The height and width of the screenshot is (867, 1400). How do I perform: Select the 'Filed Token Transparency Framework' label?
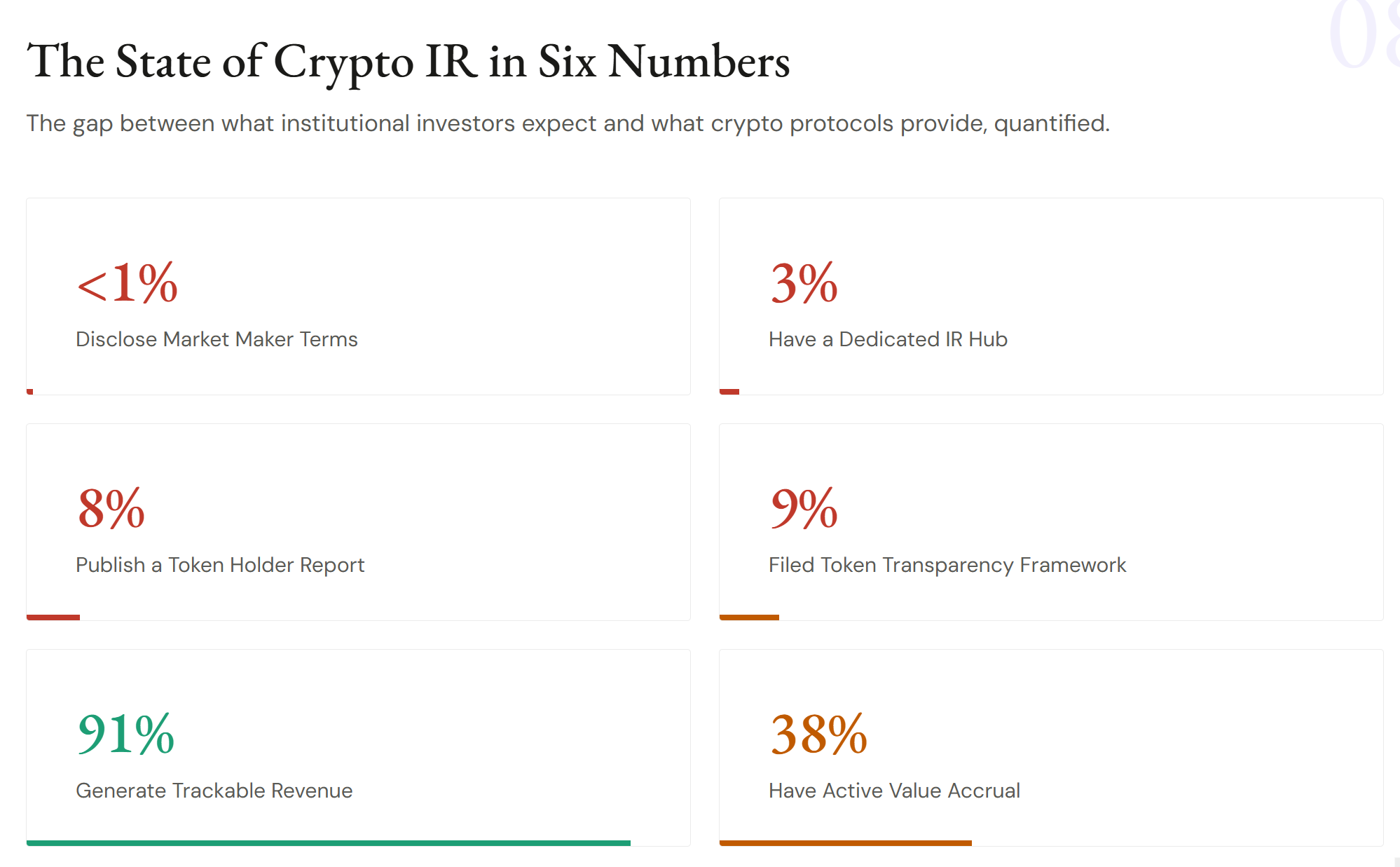point(947,565)
